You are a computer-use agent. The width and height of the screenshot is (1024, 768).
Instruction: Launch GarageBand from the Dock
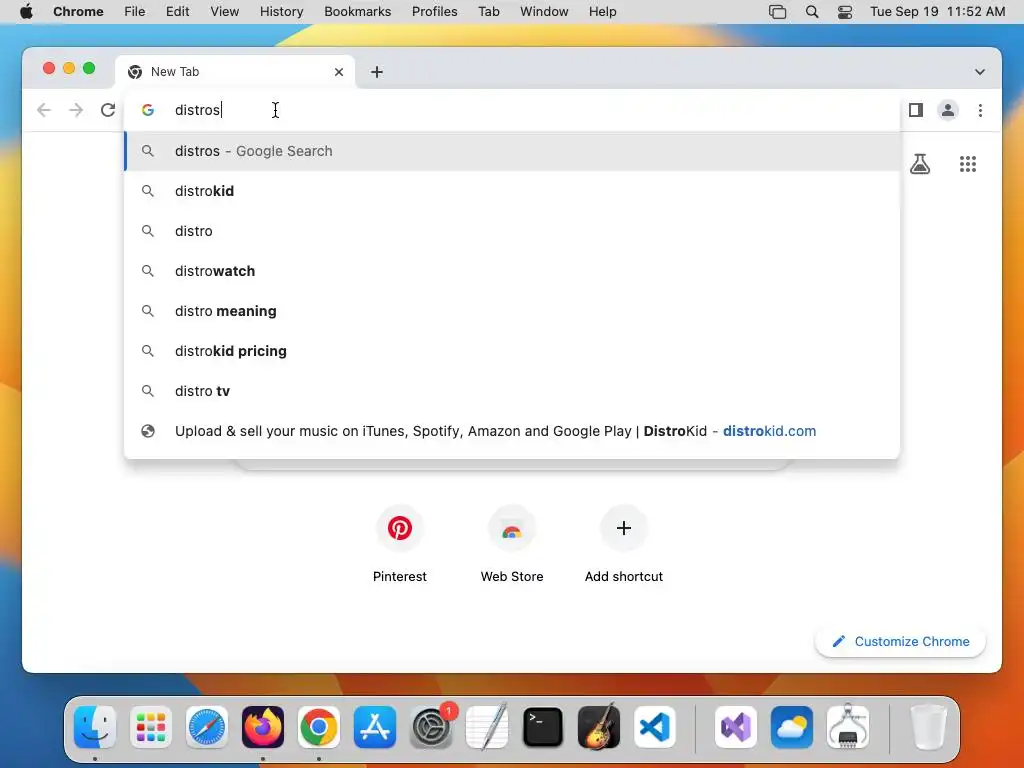(599, 727)
